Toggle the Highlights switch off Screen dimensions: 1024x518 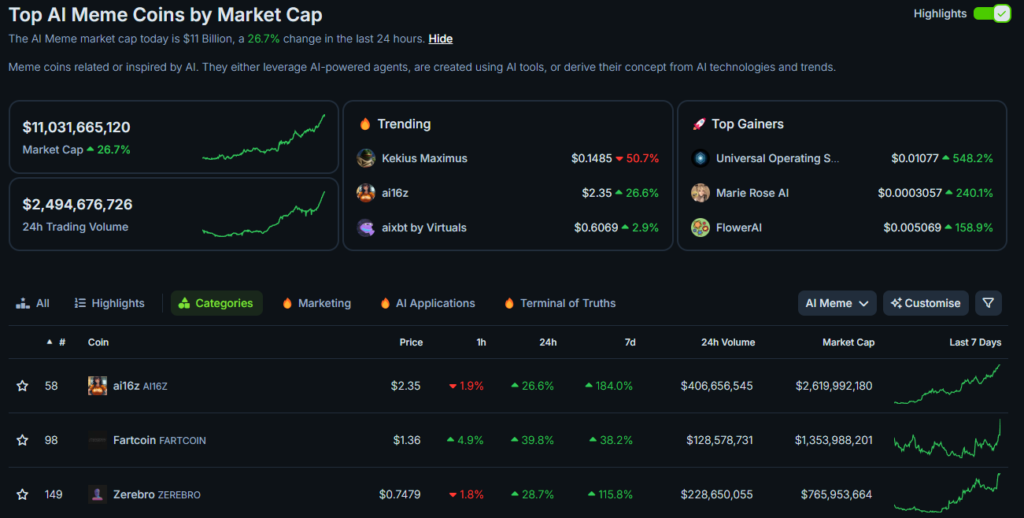[x=991, y=14]
